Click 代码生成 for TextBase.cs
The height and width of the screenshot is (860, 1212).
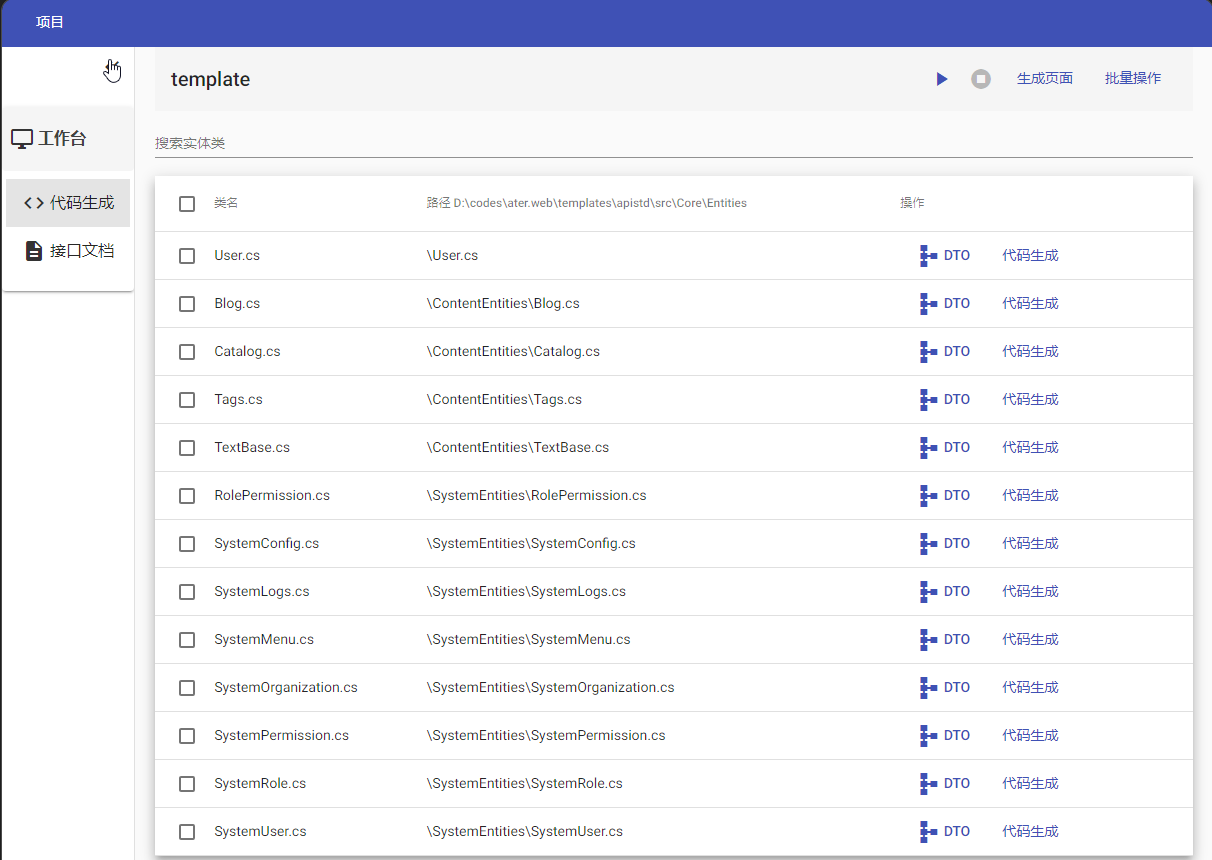coord(1030,448)
